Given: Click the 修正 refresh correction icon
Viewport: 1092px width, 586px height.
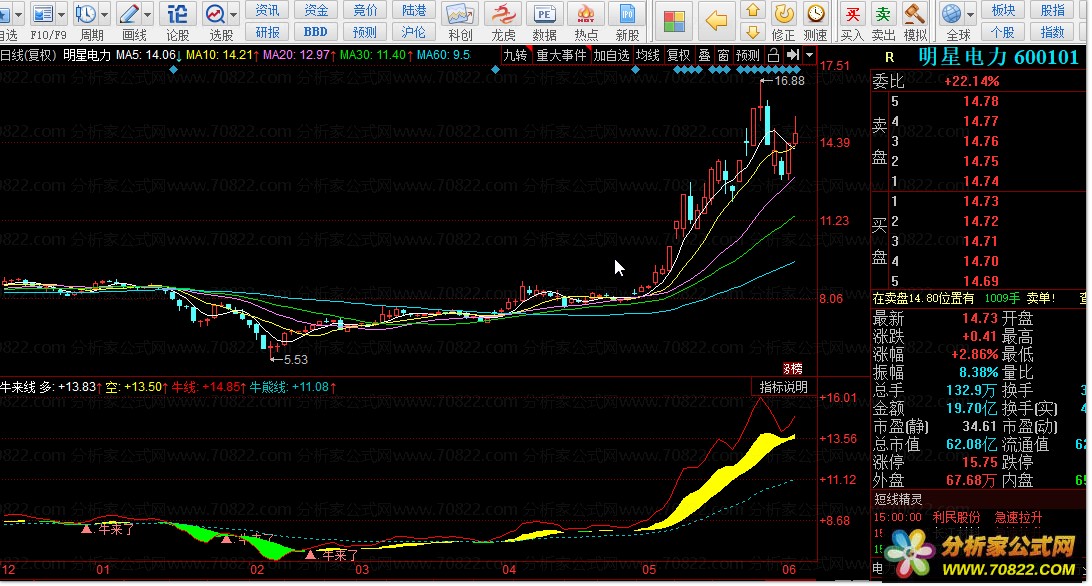Looking at the screenshot, I should [x=784, y=13].
